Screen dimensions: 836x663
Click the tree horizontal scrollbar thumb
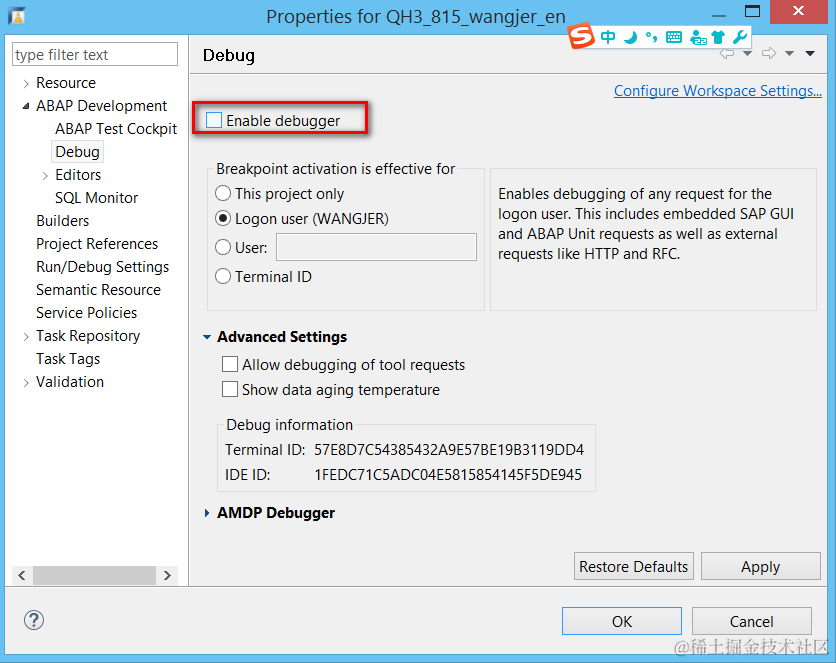point(94,576)
